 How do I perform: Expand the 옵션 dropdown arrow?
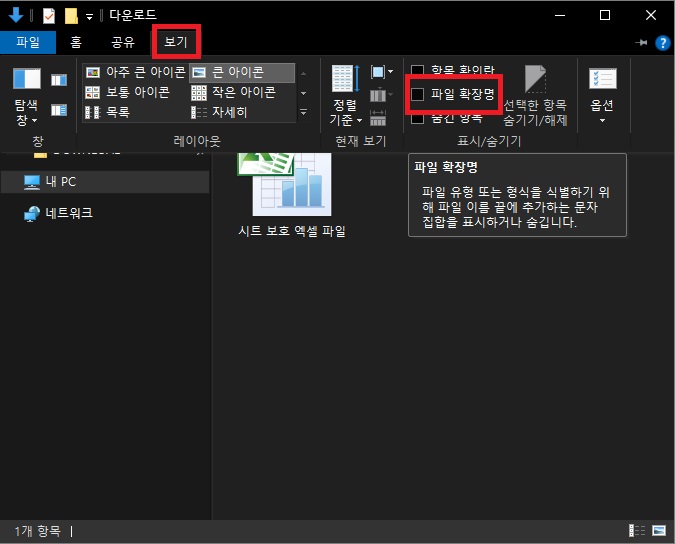[602, 120]
